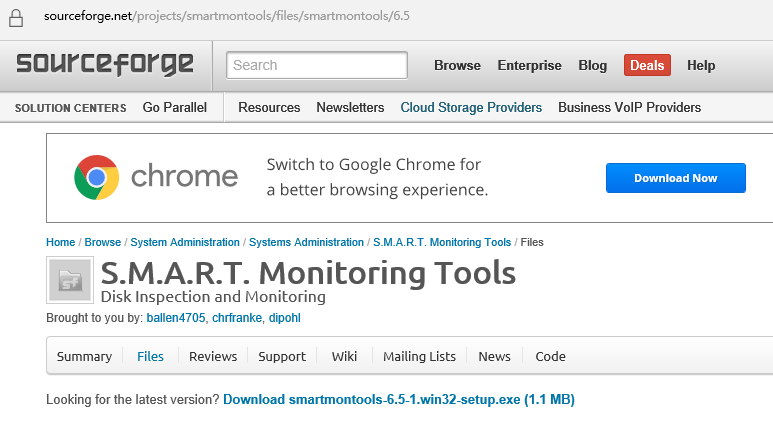Click the Chrome logo in the ad
Image resolution: width=773 pixels, height=427 pixels.
pyautogui.click(x=97, y=178)
